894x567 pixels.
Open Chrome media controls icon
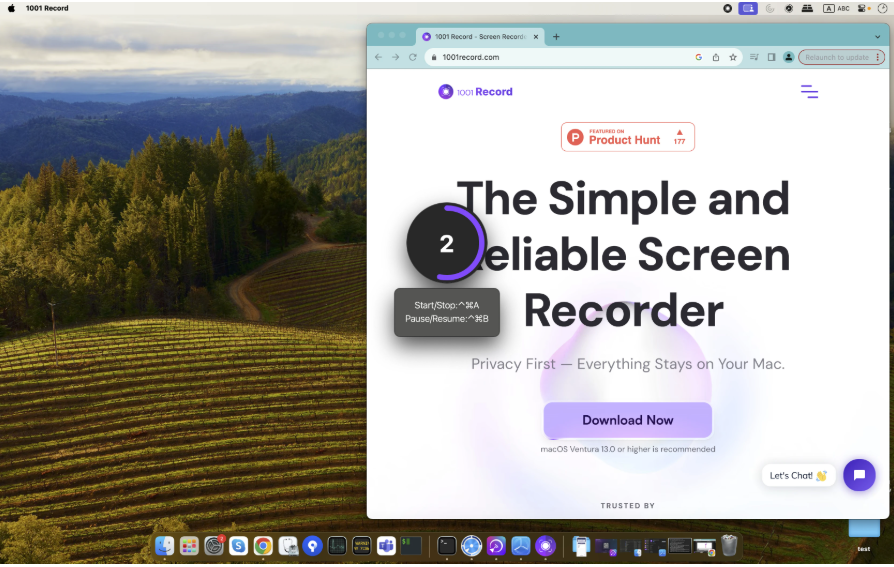pyautogui.click(x=754, y=57)
